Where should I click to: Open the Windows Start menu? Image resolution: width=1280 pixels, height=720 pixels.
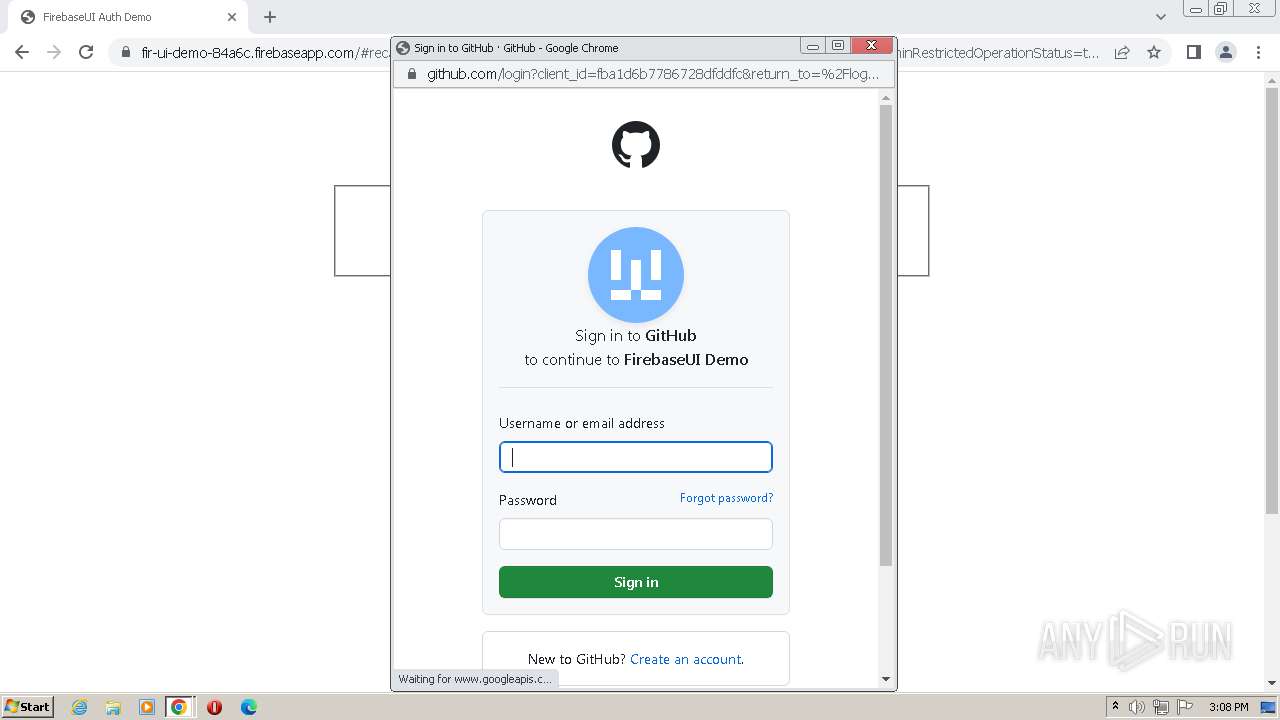[x=28, y=706]
